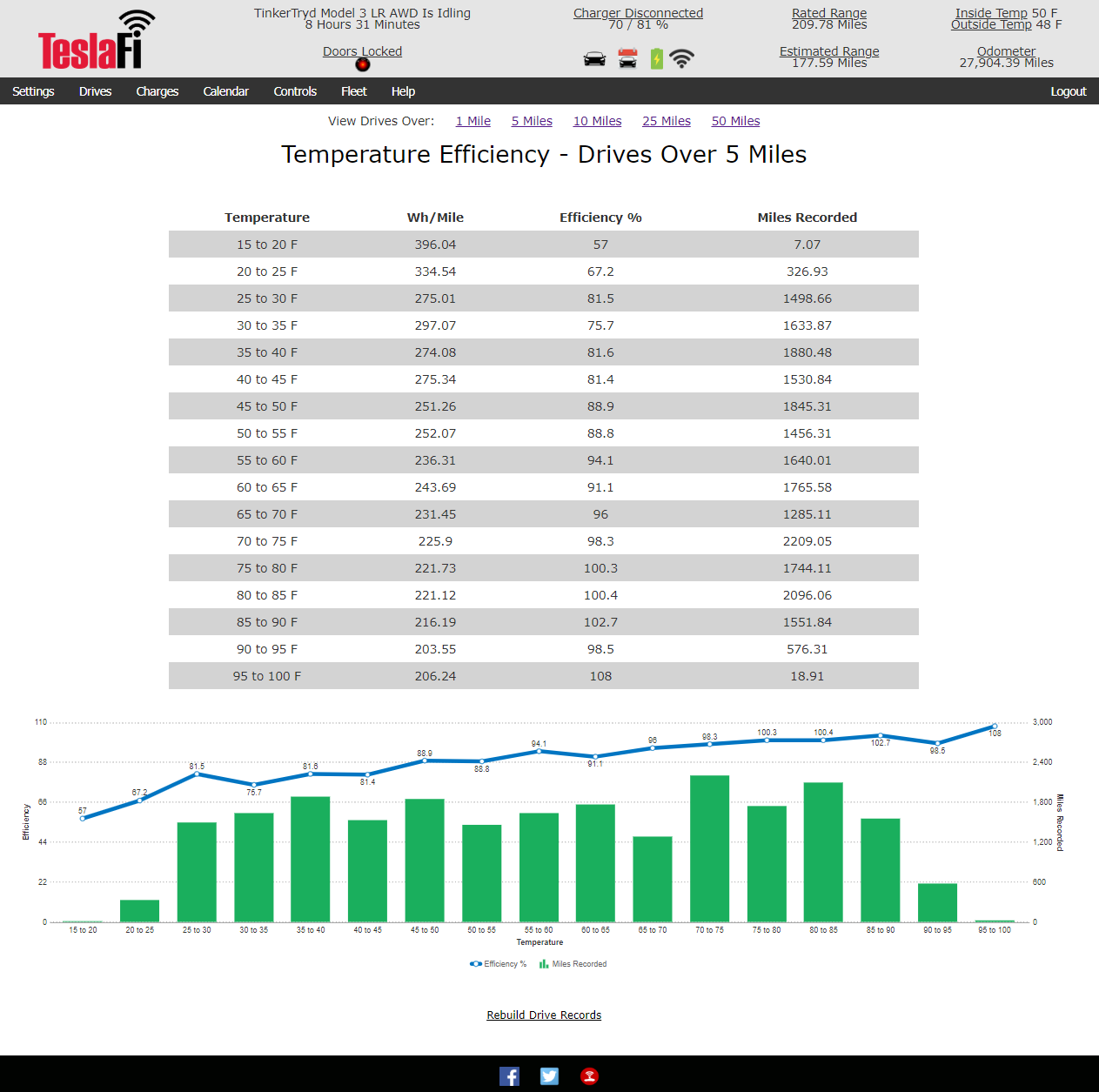
Task: Toggle Efficiency % series in chart legend
Action: click(x=499, y=964)
